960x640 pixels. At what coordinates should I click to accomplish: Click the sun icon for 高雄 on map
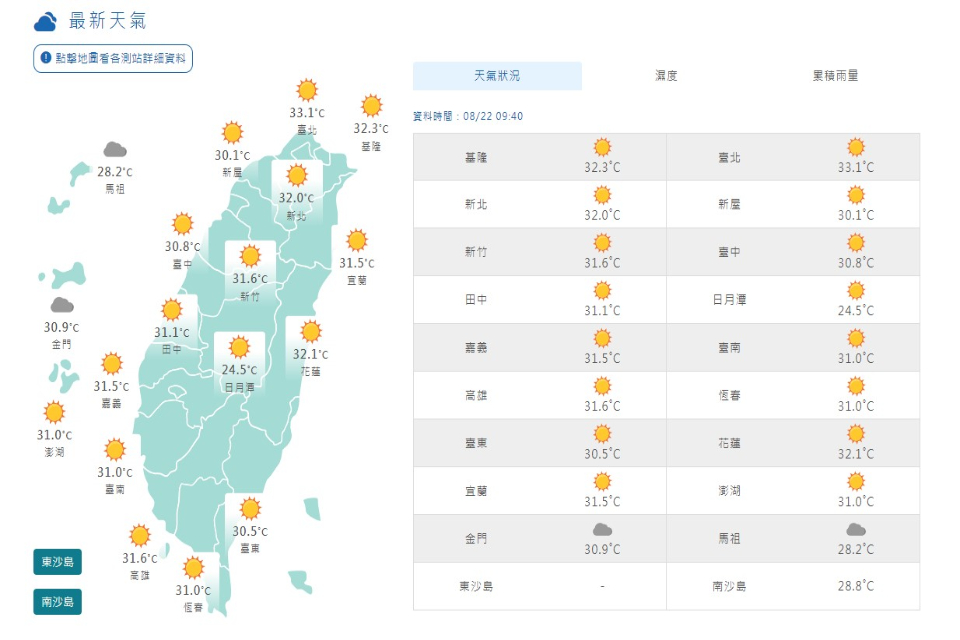[140, 536]
